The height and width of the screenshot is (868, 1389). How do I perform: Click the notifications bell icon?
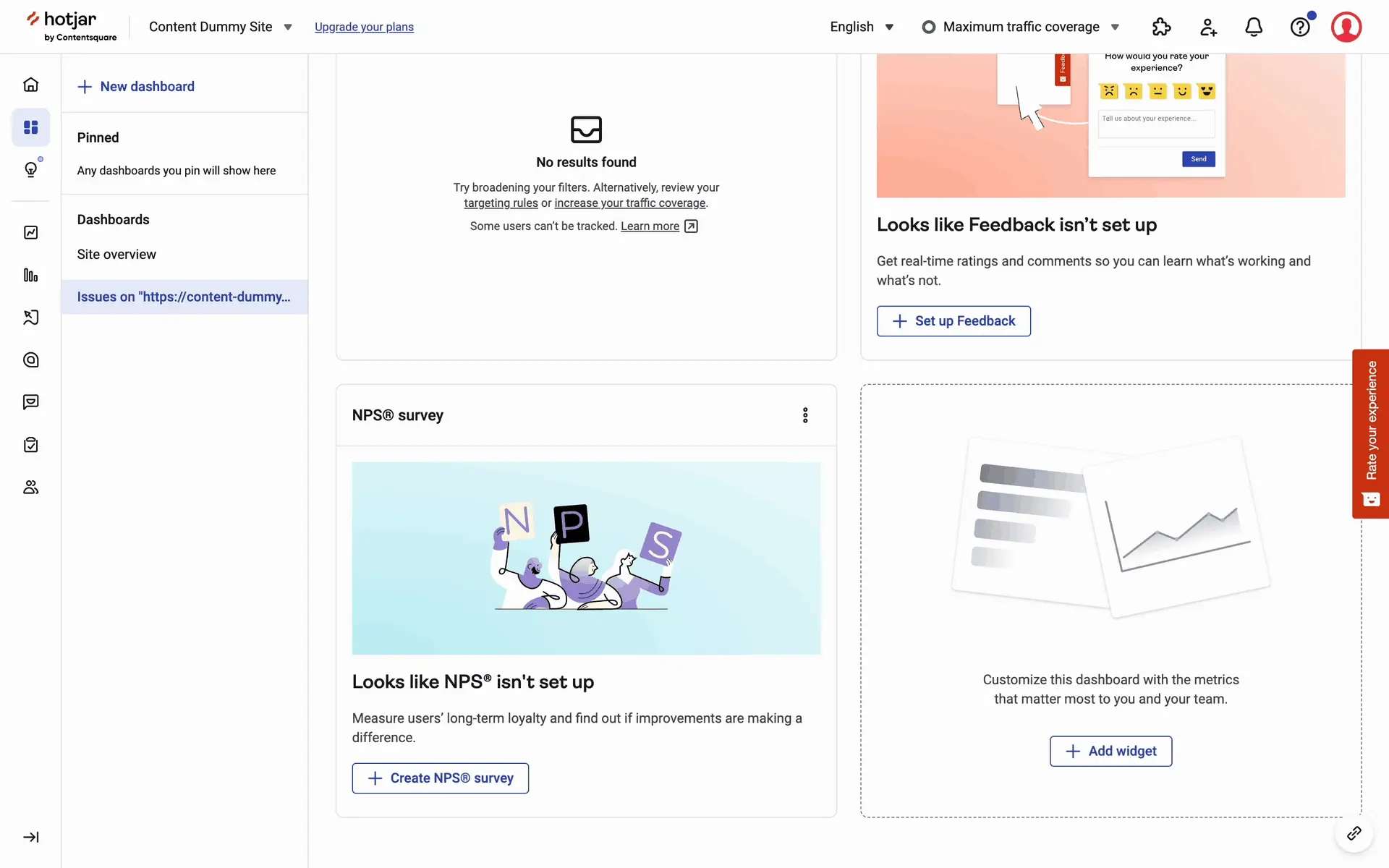point(1254,27)
